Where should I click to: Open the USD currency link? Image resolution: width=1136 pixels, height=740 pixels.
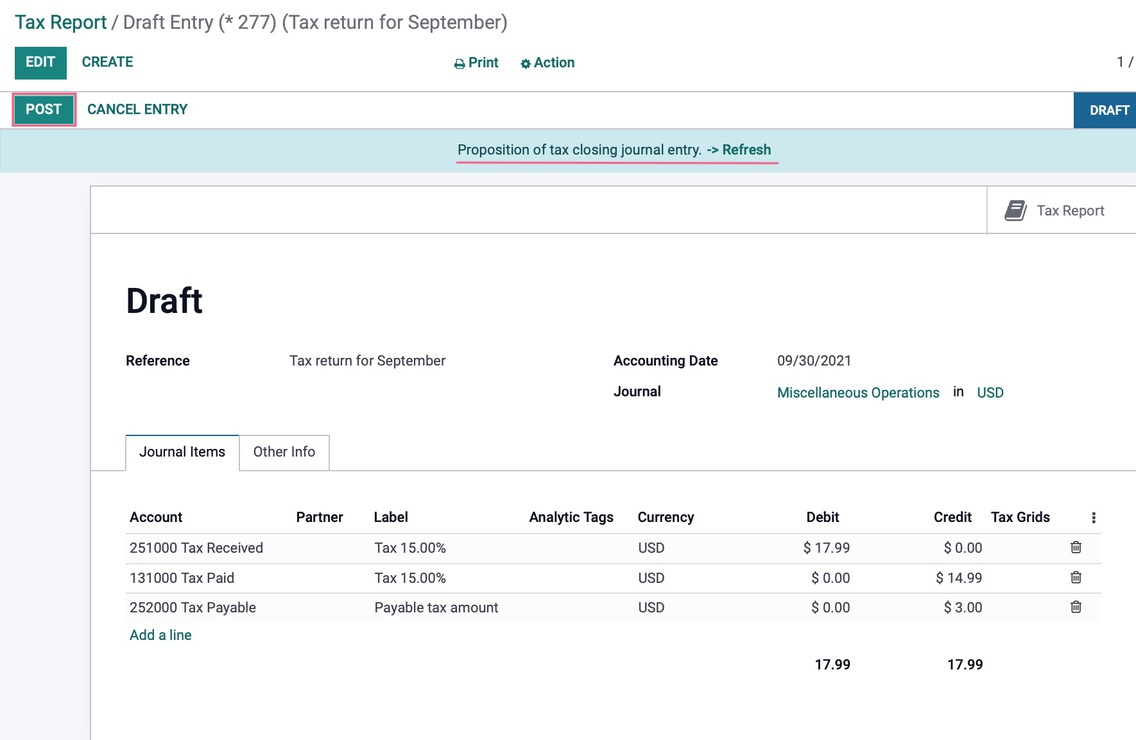coord(990,393)
